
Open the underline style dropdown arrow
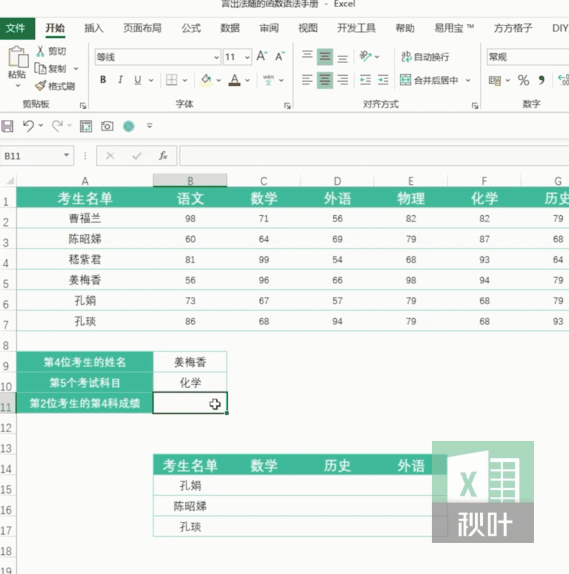151,80
